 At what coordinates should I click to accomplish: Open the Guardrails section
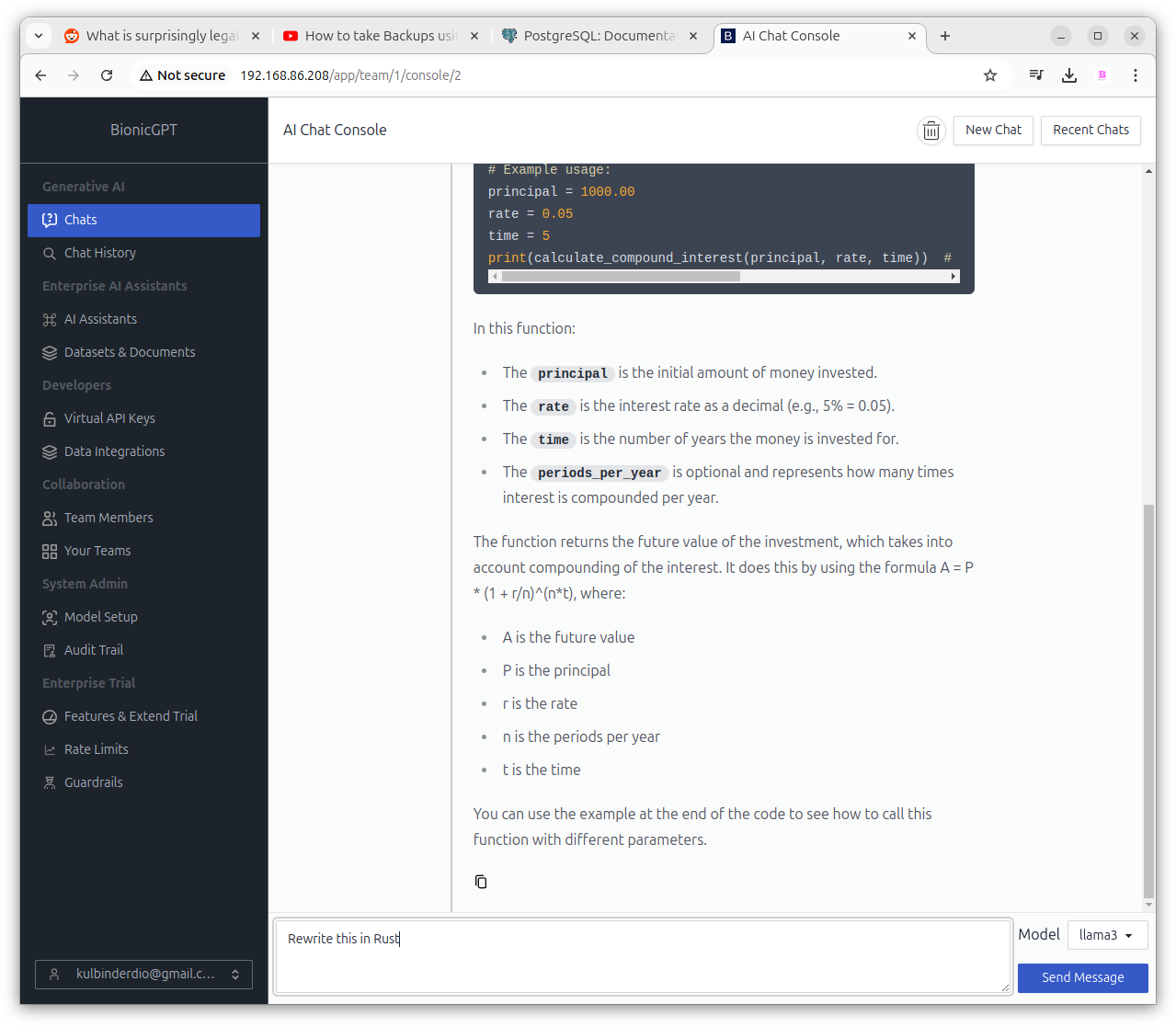tap(93, 782)
